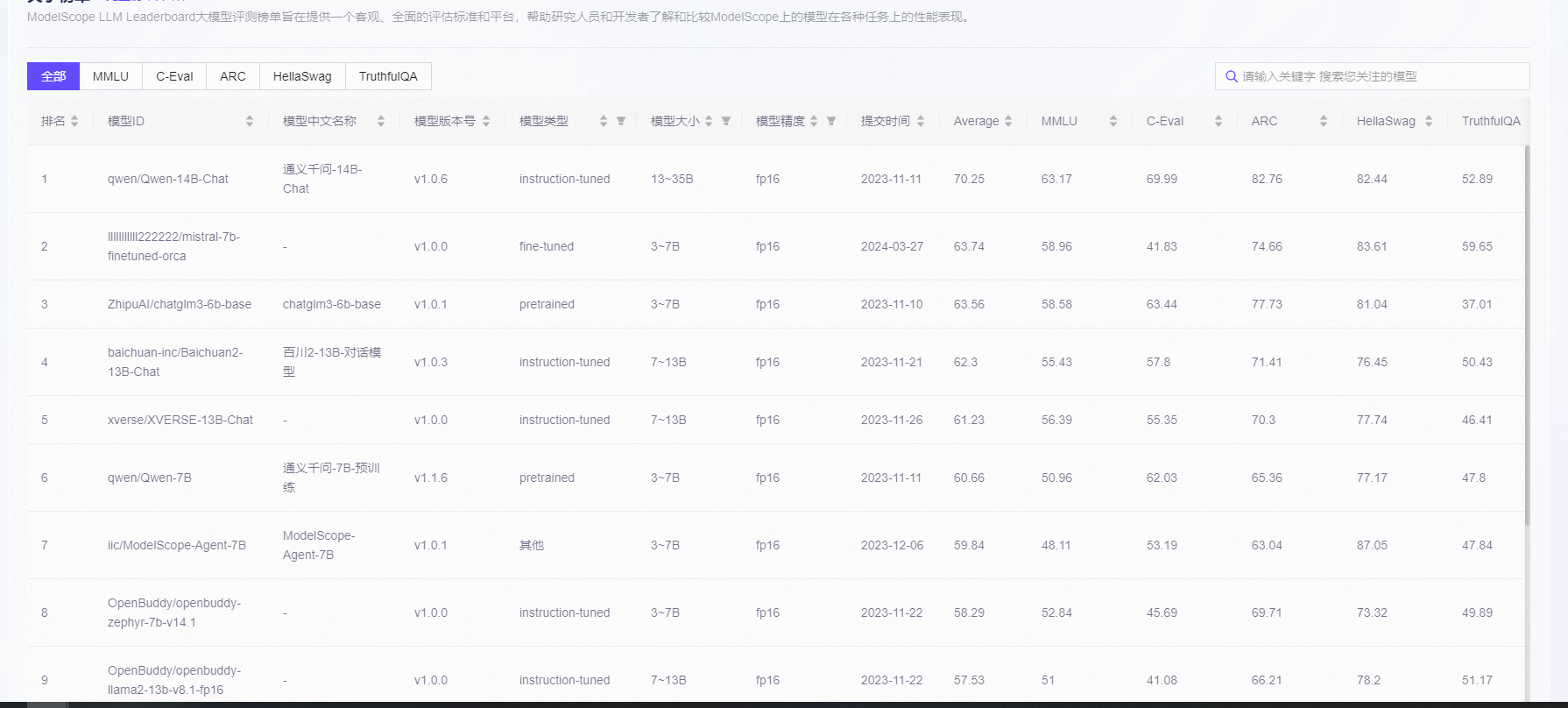Click C-Eval score 62.03
The width and height of the screenshot is (1568, 708).
[x=1162, y=478]
